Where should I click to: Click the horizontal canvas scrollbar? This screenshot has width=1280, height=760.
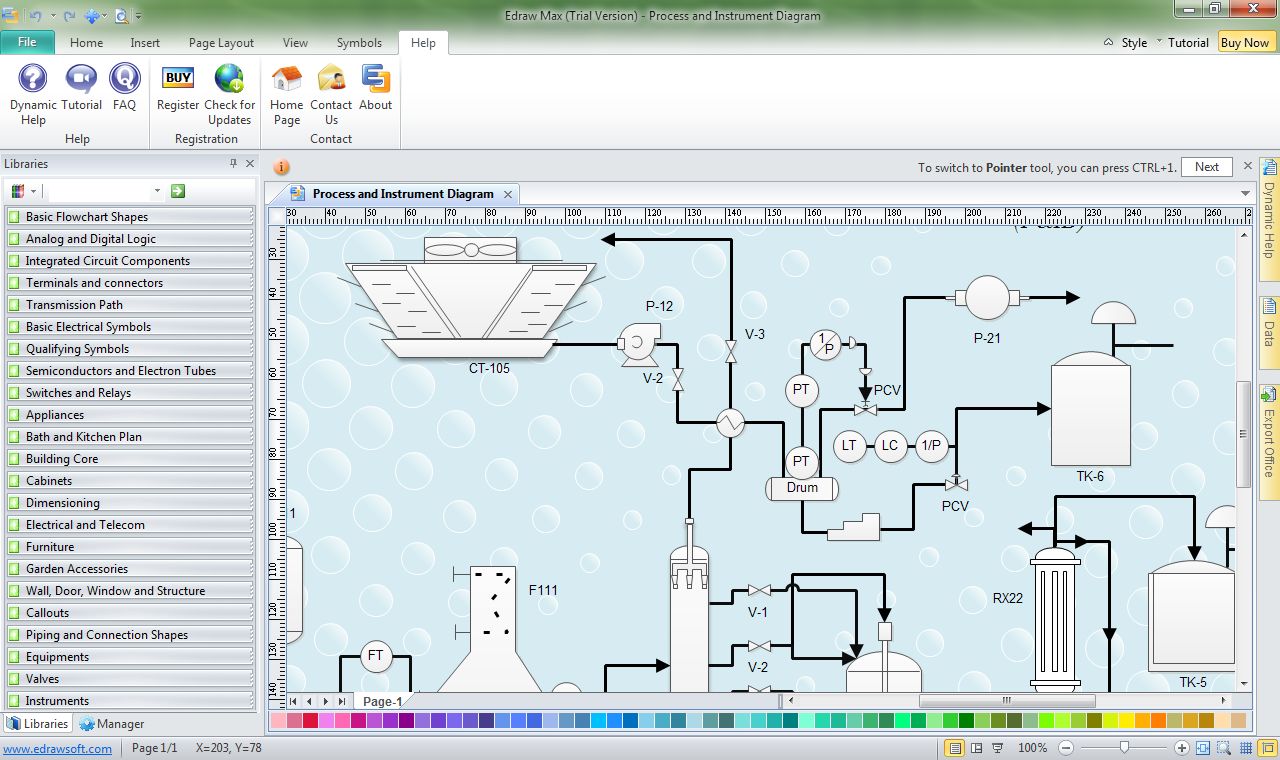pos(1007,701)
